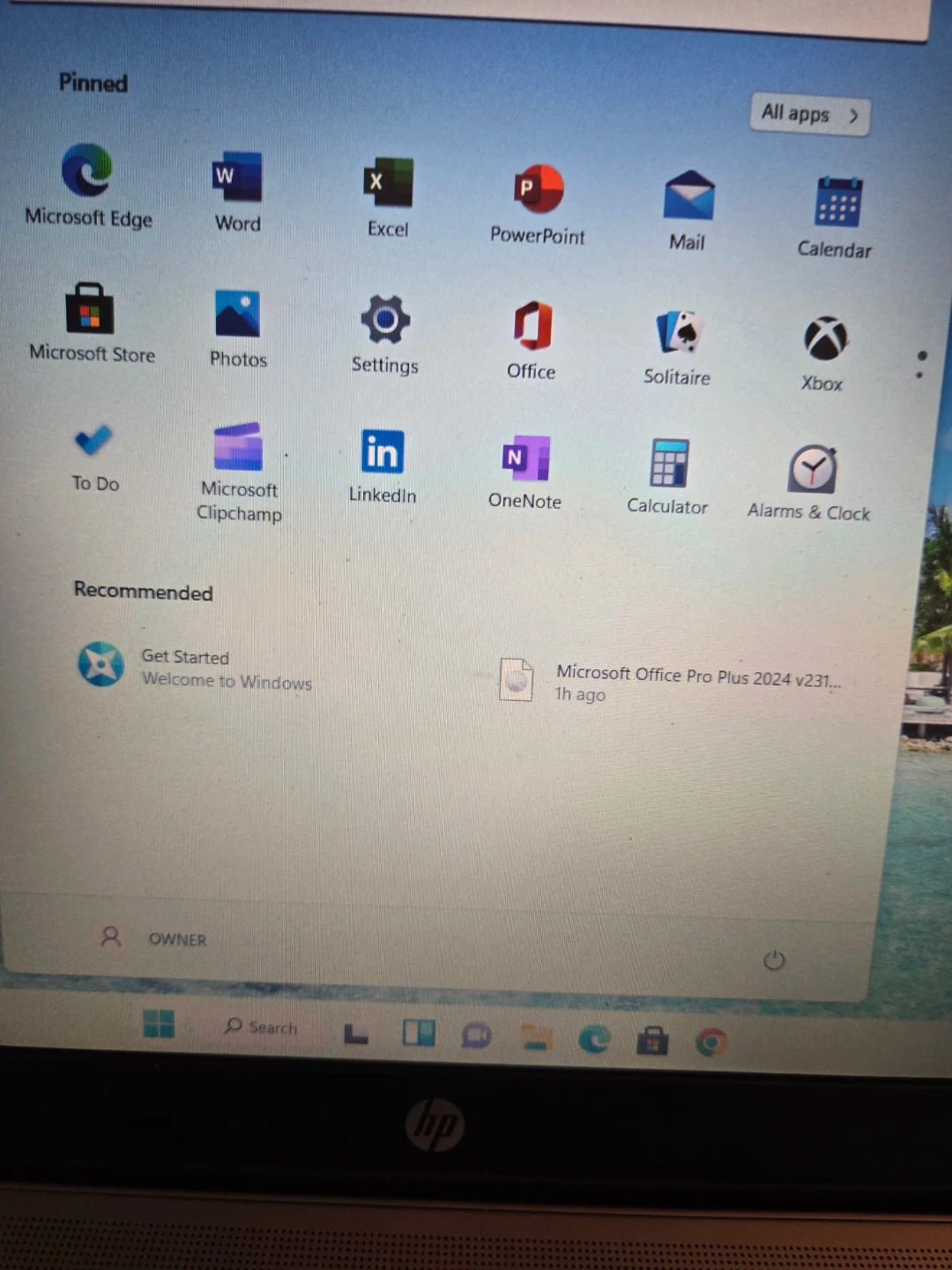Click the power button in Start menu
This screenshot has height=1270, width=952.
pyautogui.click(x=774, y=960)
